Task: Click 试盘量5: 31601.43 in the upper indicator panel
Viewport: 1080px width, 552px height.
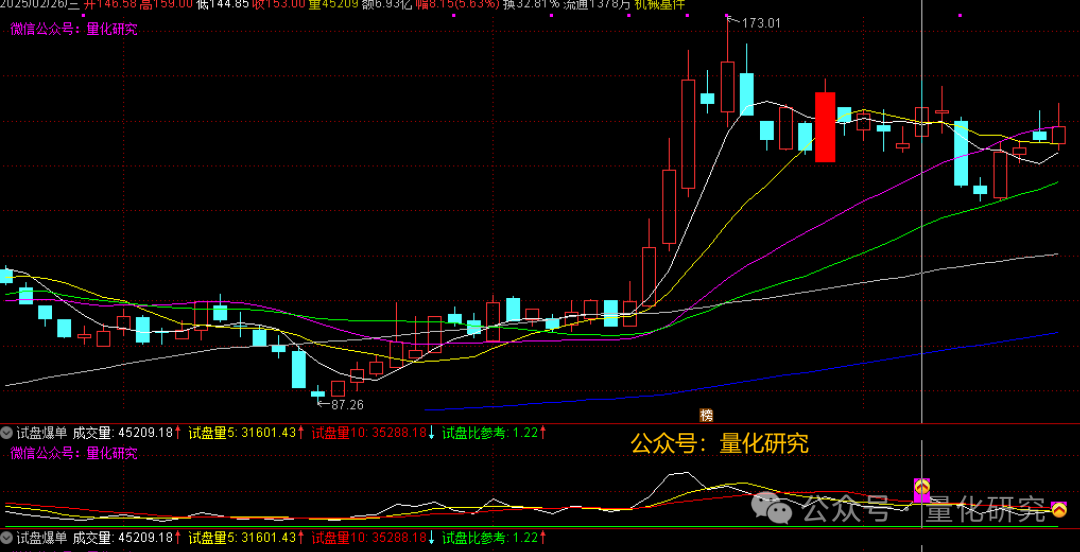Action: pos(242,433)
